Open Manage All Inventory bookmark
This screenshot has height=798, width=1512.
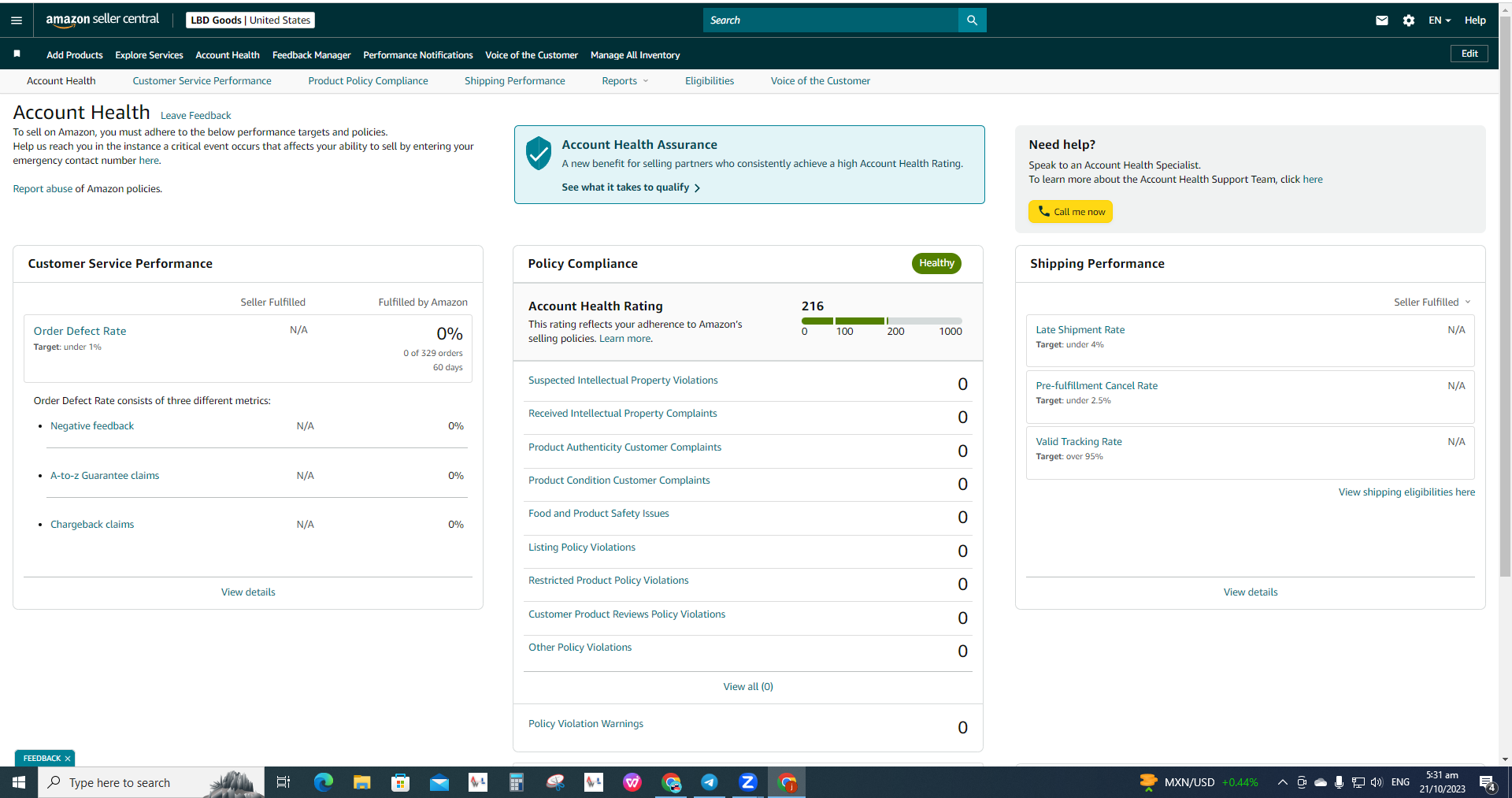[x=635, y=55]
